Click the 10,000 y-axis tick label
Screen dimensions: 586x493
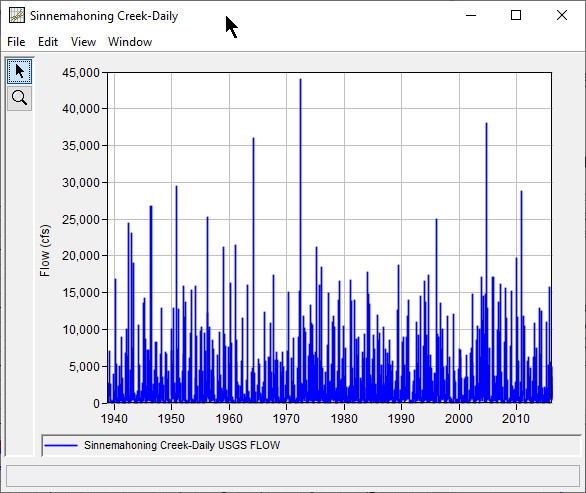click(81, 329)
